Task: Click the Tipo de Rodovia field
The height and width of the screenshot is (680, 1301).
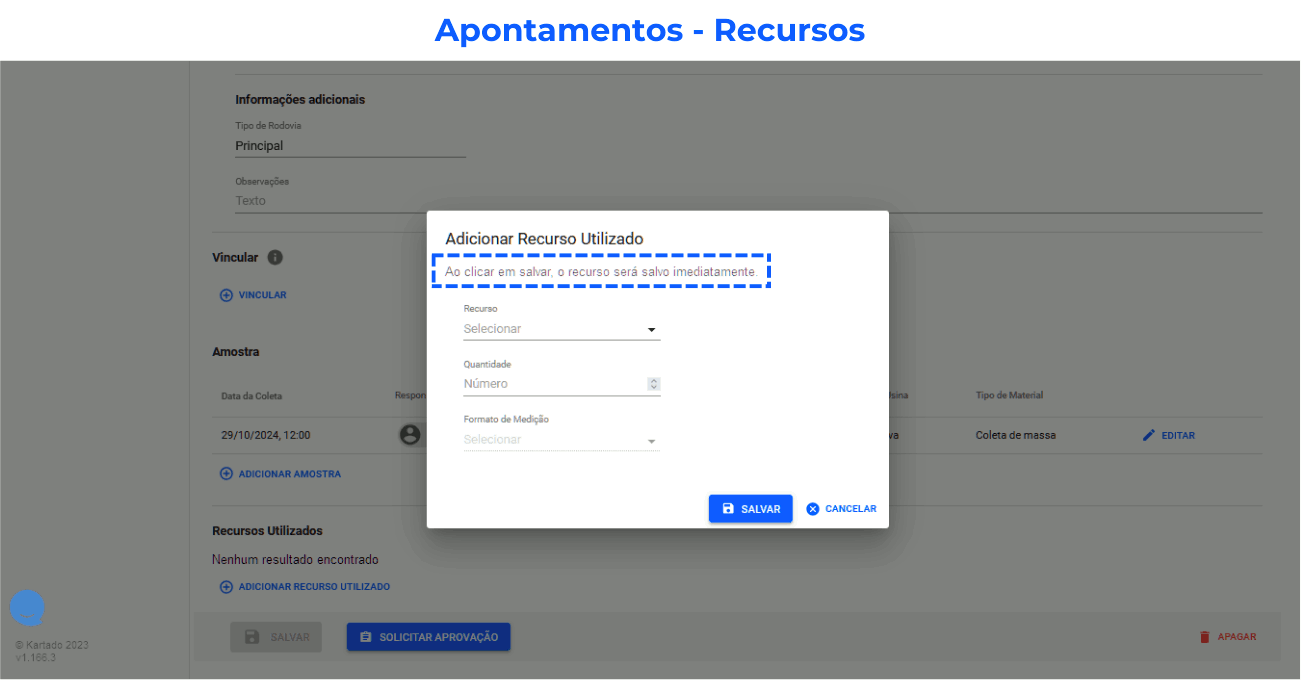Action: [x=350, y=146]
